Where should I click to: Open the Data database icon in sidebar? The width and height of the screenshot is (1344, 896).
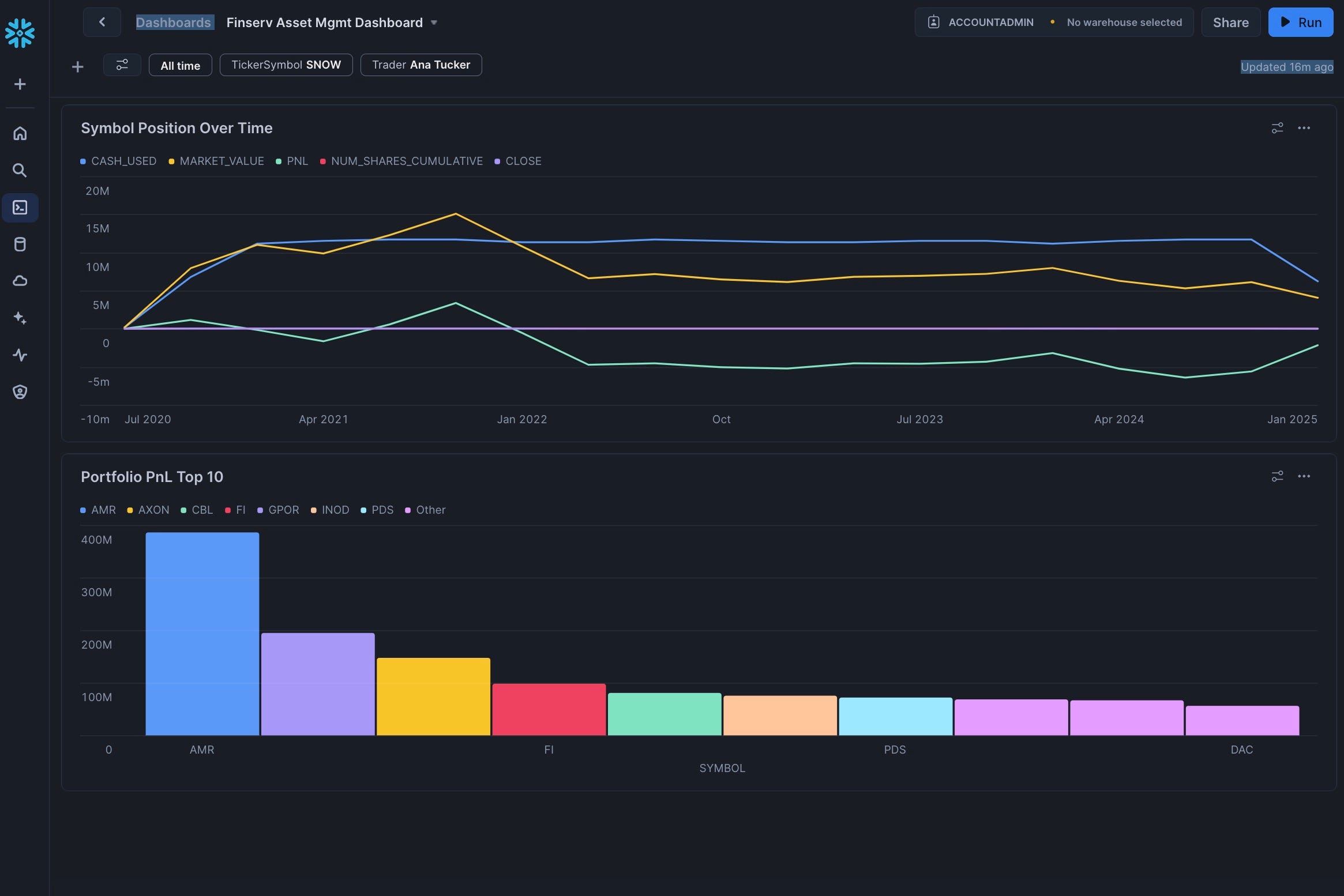20,244
